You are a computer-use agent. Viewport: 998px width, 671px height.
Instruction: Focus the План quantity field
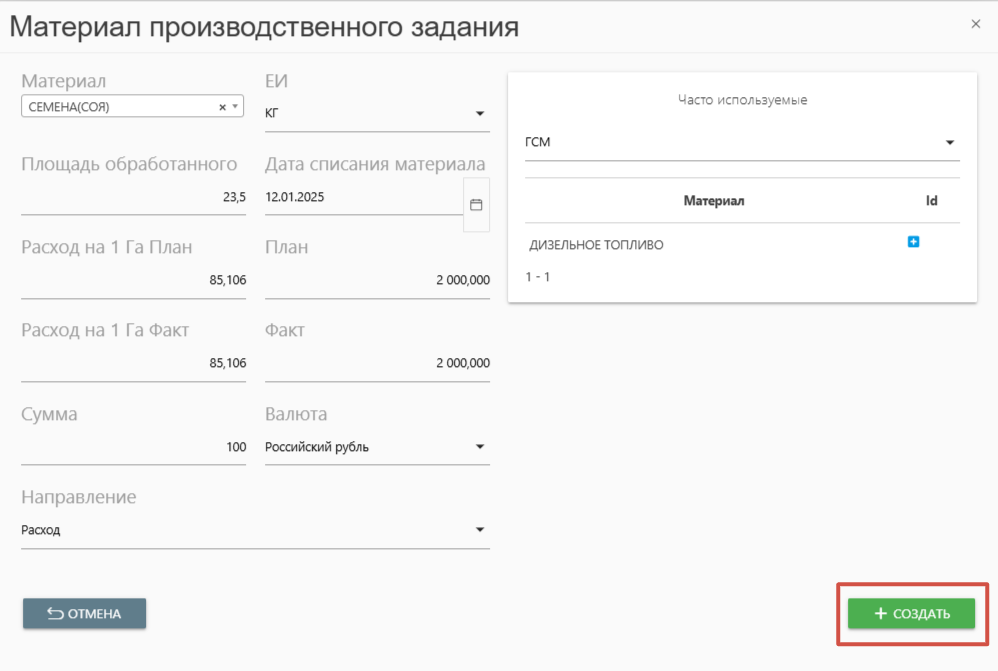click(x=377, y=280)
